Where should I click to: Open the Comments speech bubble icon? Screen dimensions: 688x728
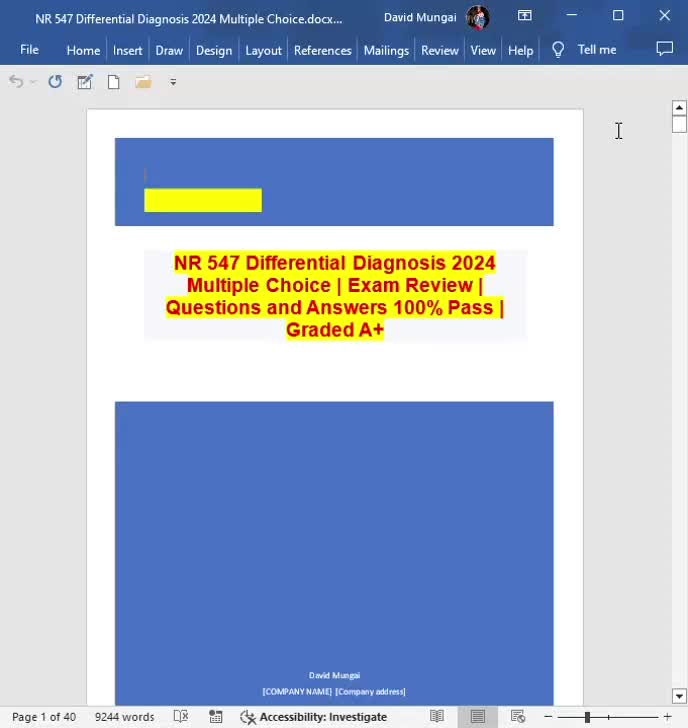tap(664, 49)
